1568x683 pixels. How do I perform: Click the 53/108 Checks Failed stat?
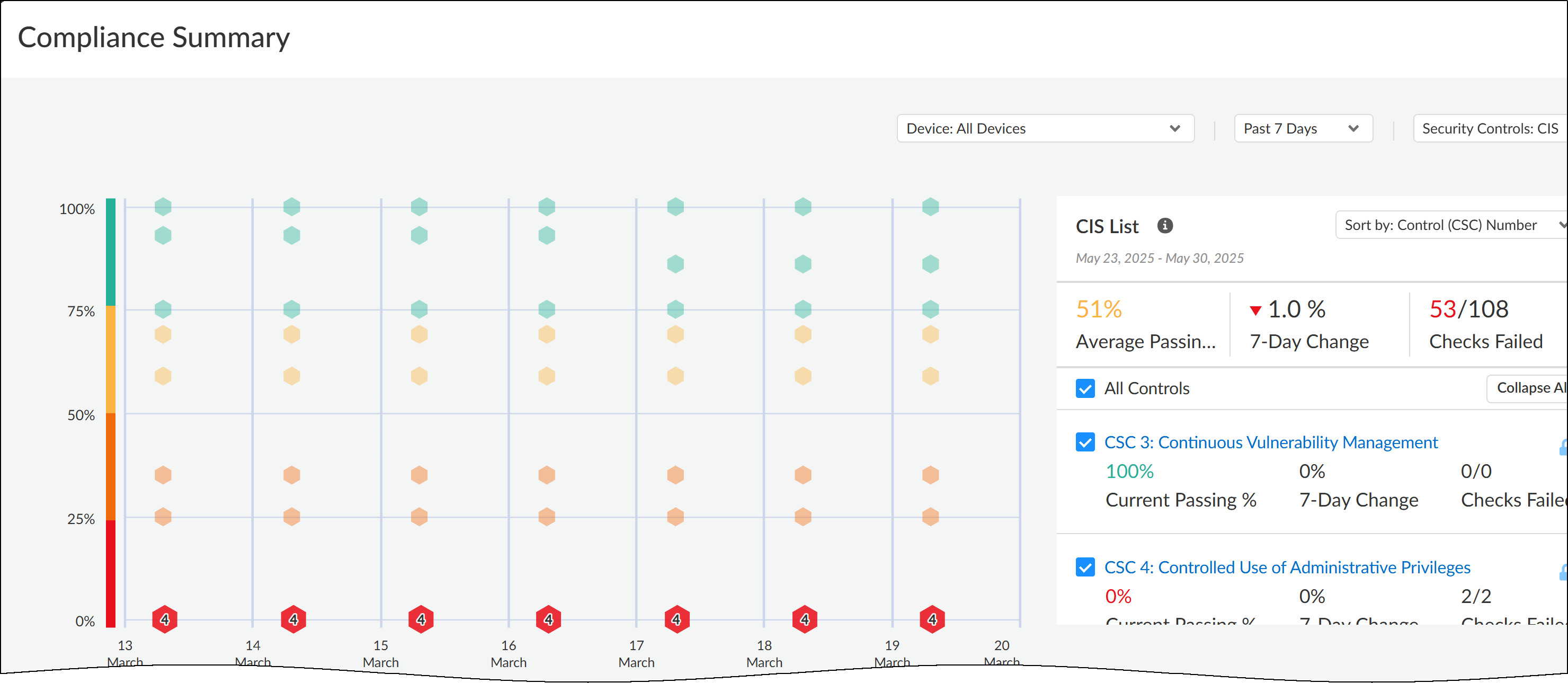(x=1468, y=309)
